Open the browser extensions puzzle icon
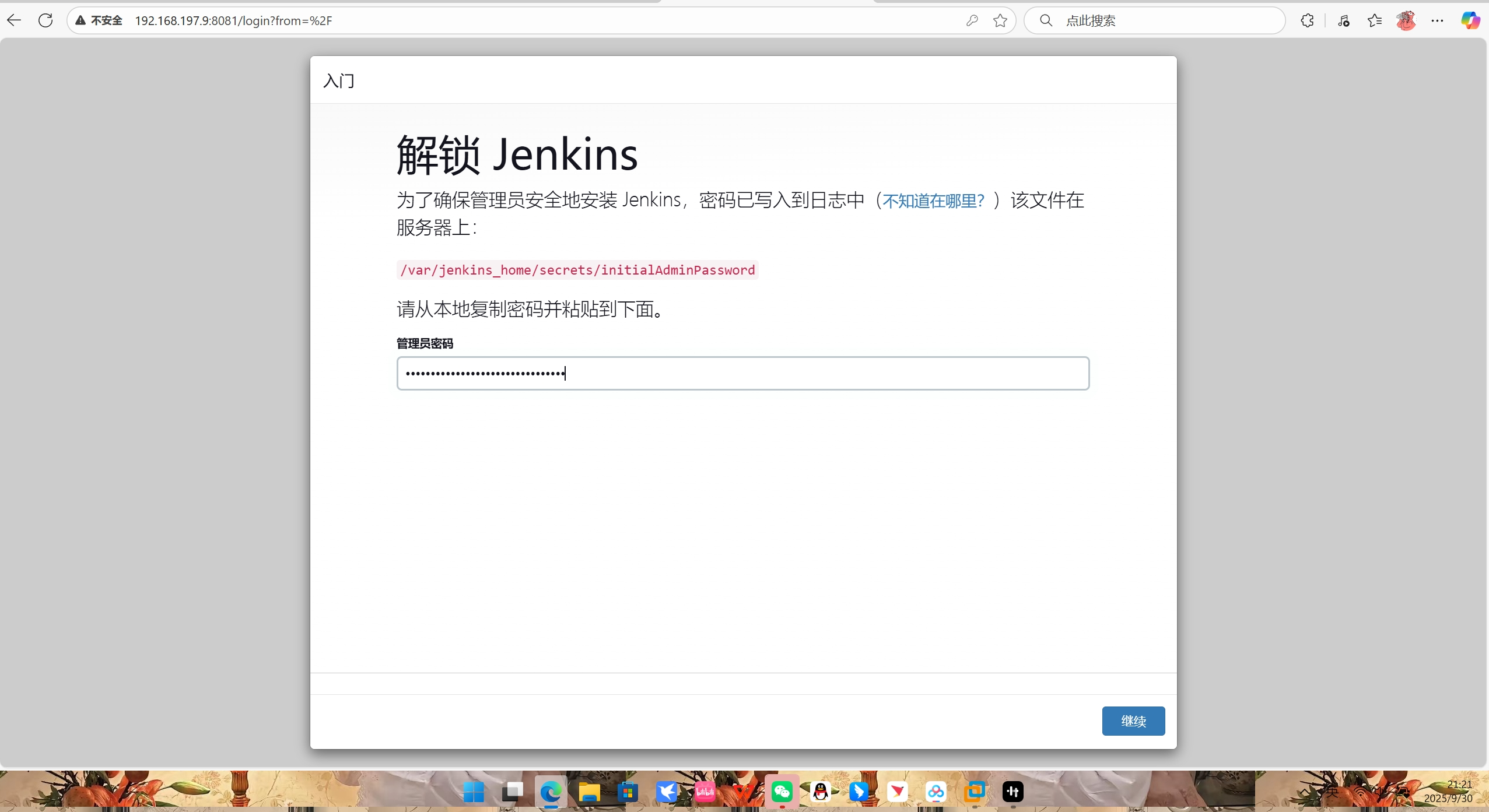Image resolution: width=1489 pixels, height=812 pixels. [x=1307, y=20]
